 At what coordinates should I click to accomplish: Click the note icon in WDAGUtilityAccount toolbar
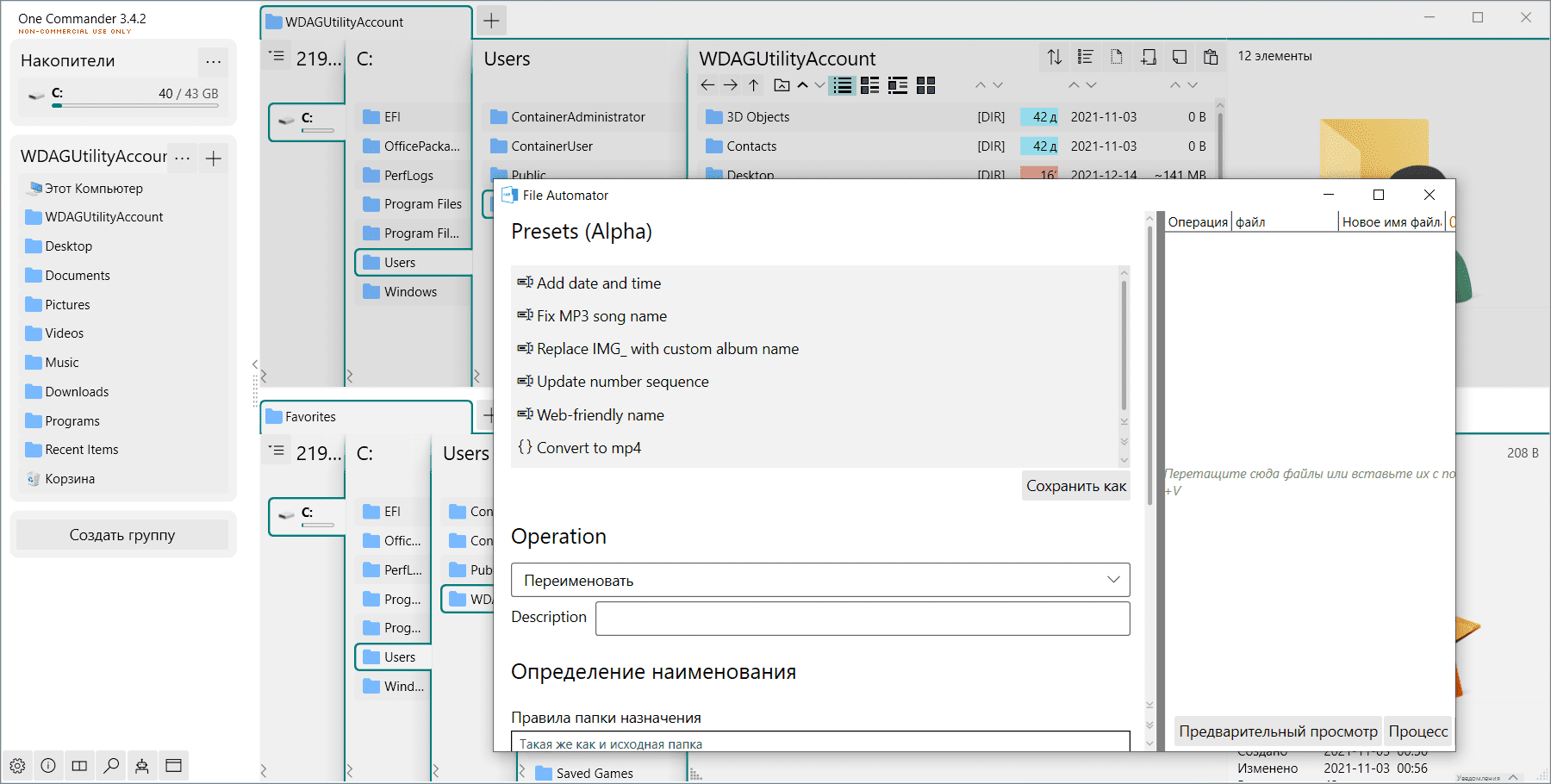1180,57
